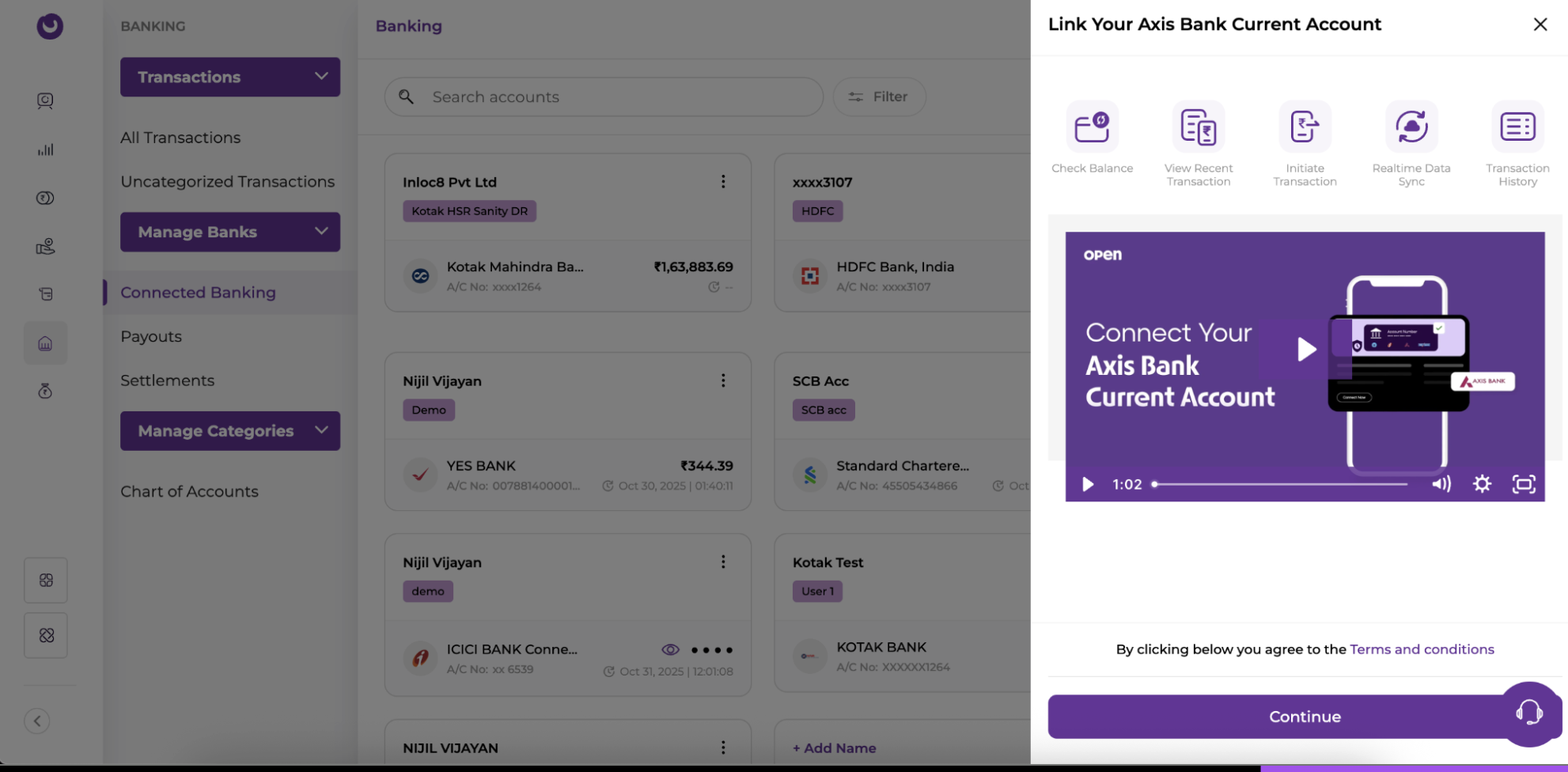Open three-dot menu on NIJIL VIJAYAN card
The width and height of the screenshot is (1568, 772).
[723, 747]
